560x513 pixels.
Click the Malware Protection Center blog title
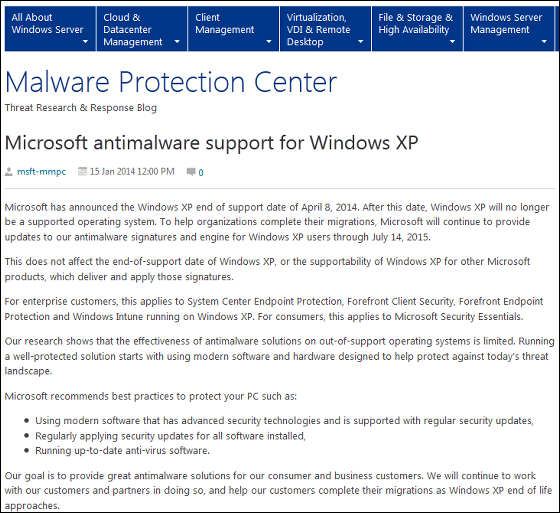tap(171, 82)
